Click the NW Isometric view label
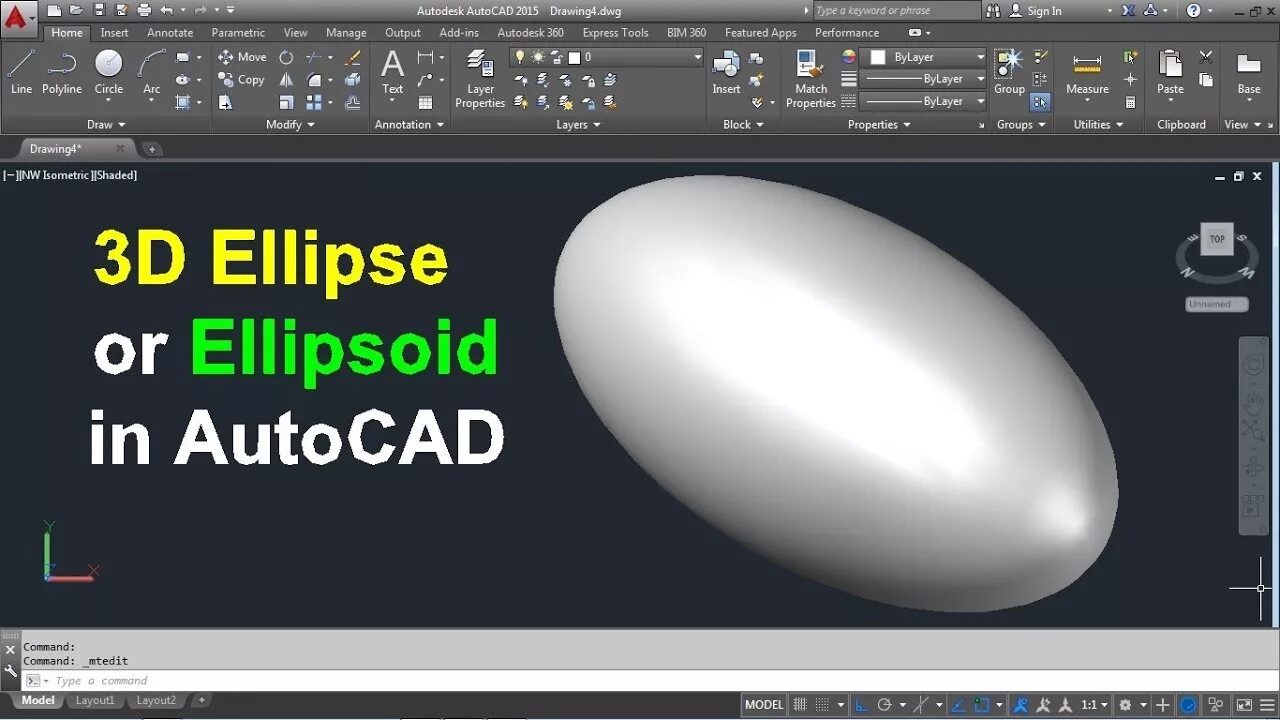This screenshot has height=720, width=1280. click(56, 175)
